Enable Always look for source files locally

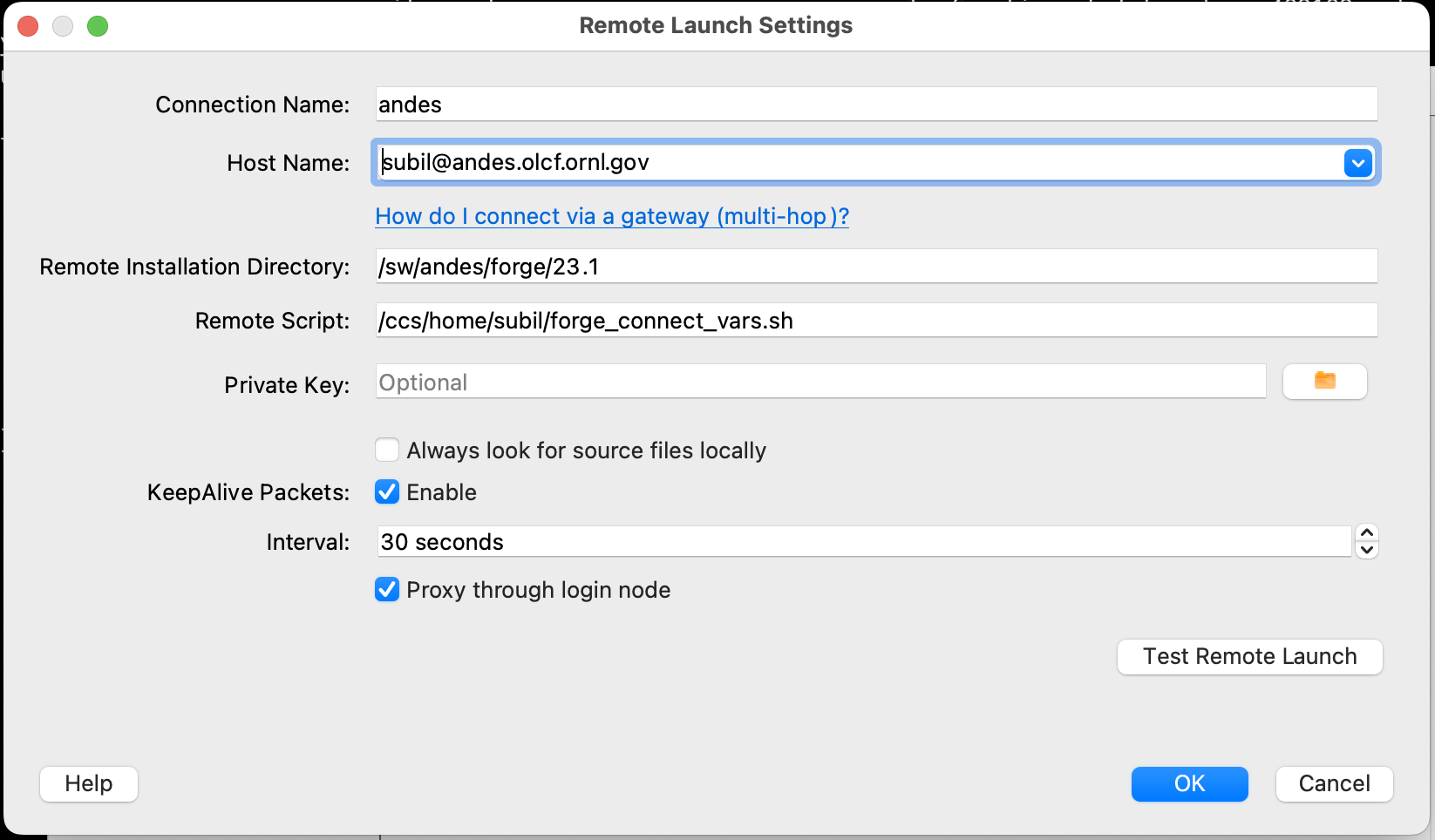(x=387, y=450)
